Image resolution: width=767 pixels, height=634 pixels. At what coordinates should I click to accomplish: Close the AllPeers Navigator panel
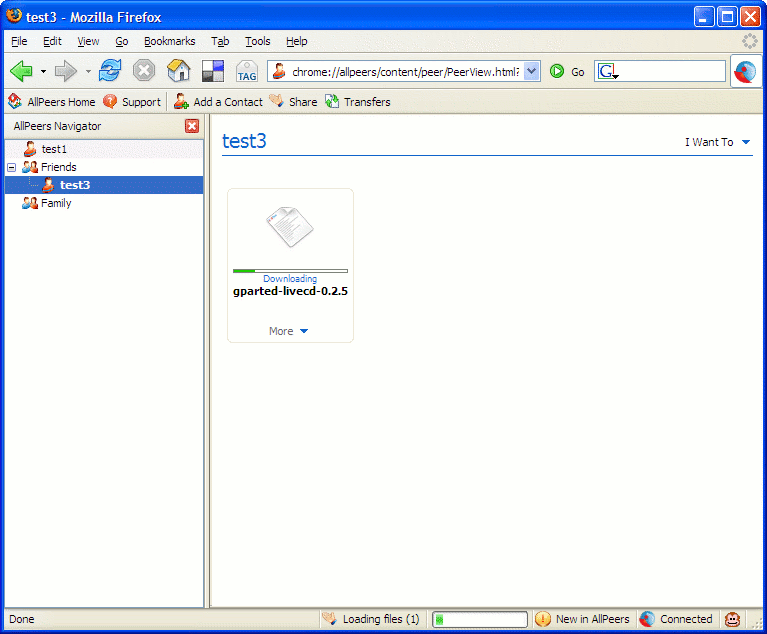tap(192, 126)
